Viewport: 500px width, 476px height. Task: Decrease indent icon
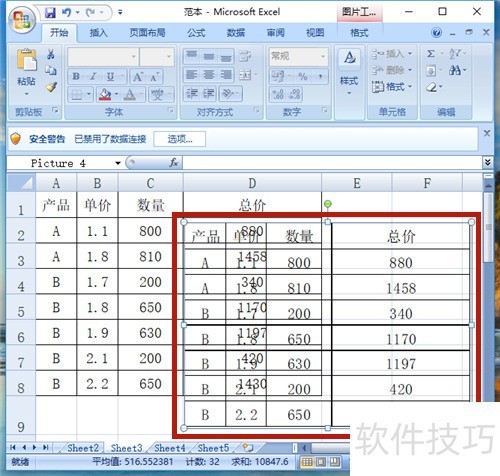tap(192, 94)
